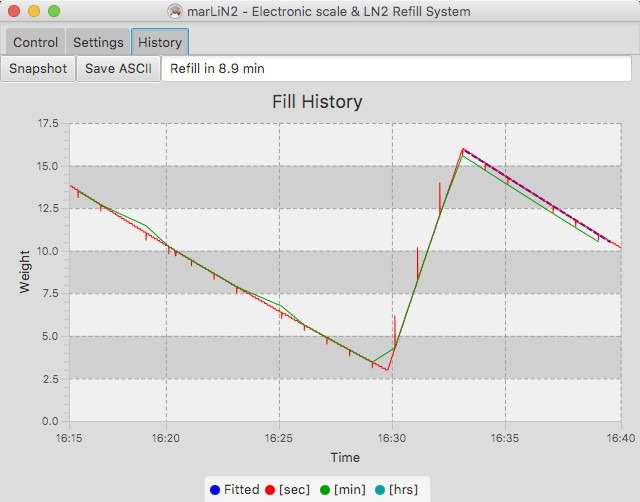
Task: Click the weight peak of the fill curve
Action: click(462, 149)
